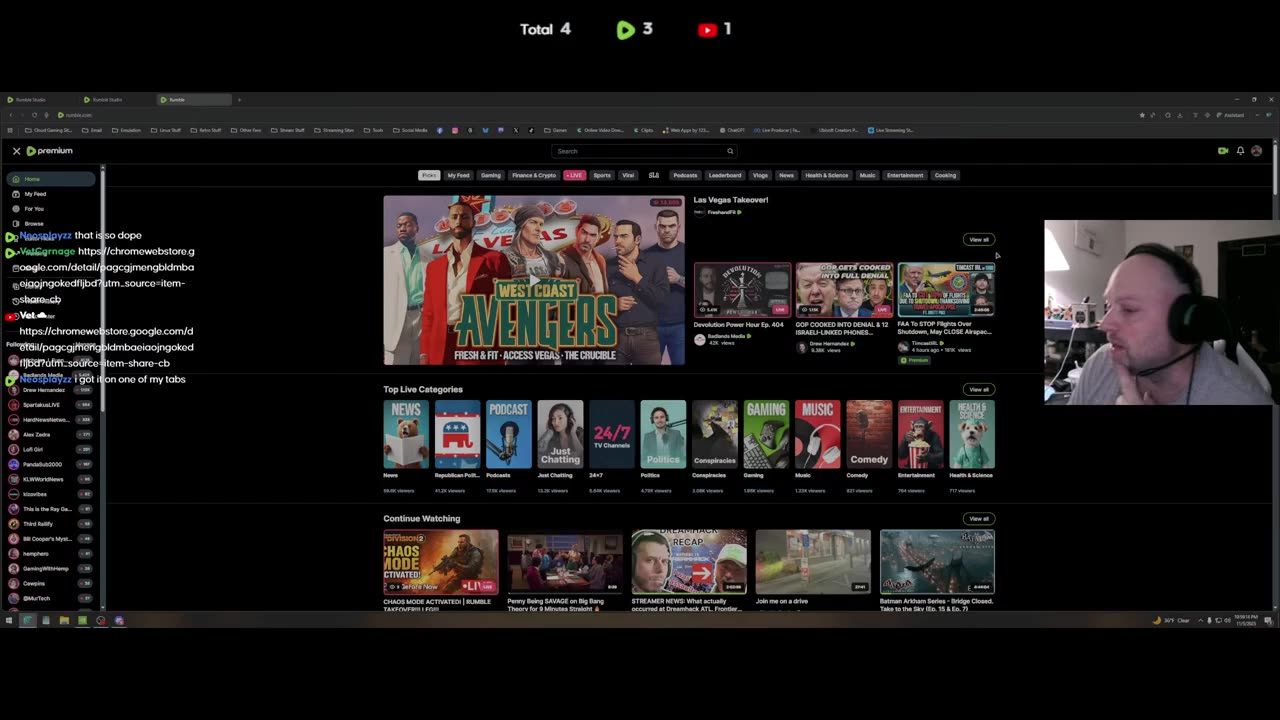The height and width of the screenshot is (720, 1280).
Task: Open the West Coast Avengers featured stream
Action: click(x=534, y=280)
